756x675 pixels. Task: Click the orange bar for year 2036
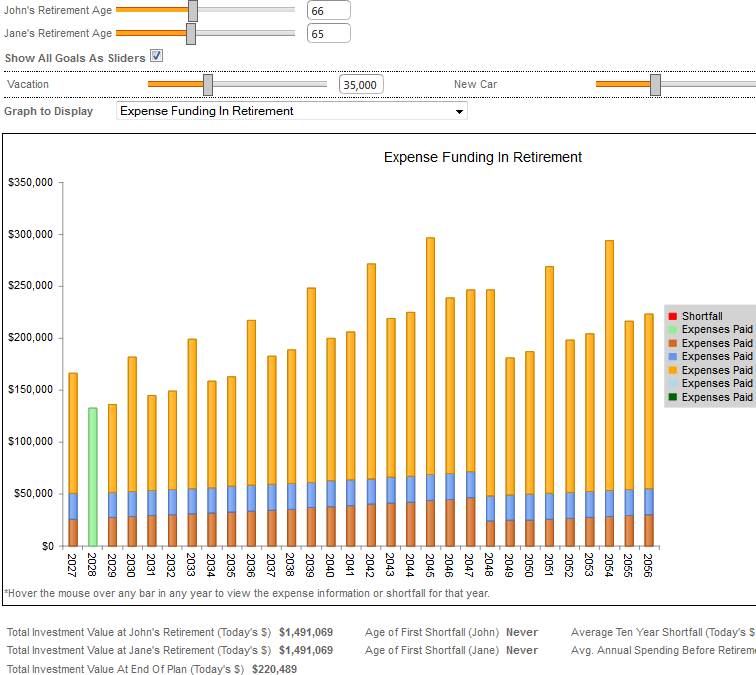point(251,403)
